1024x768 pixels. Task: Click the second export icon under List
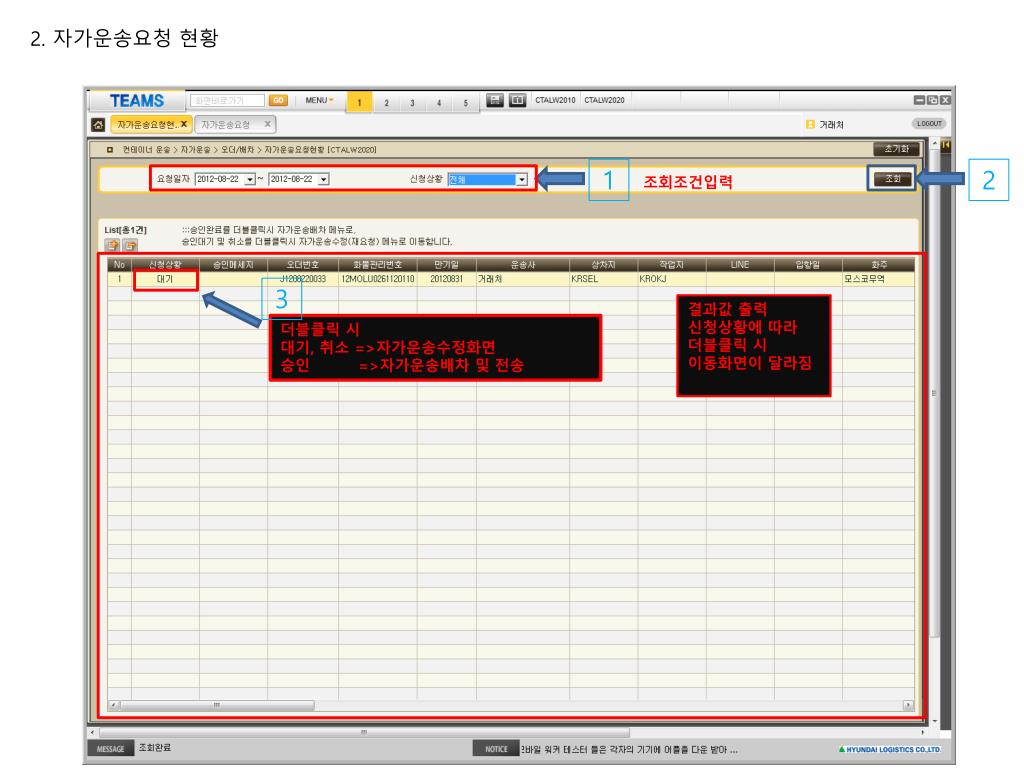click(x=131, y=246)
